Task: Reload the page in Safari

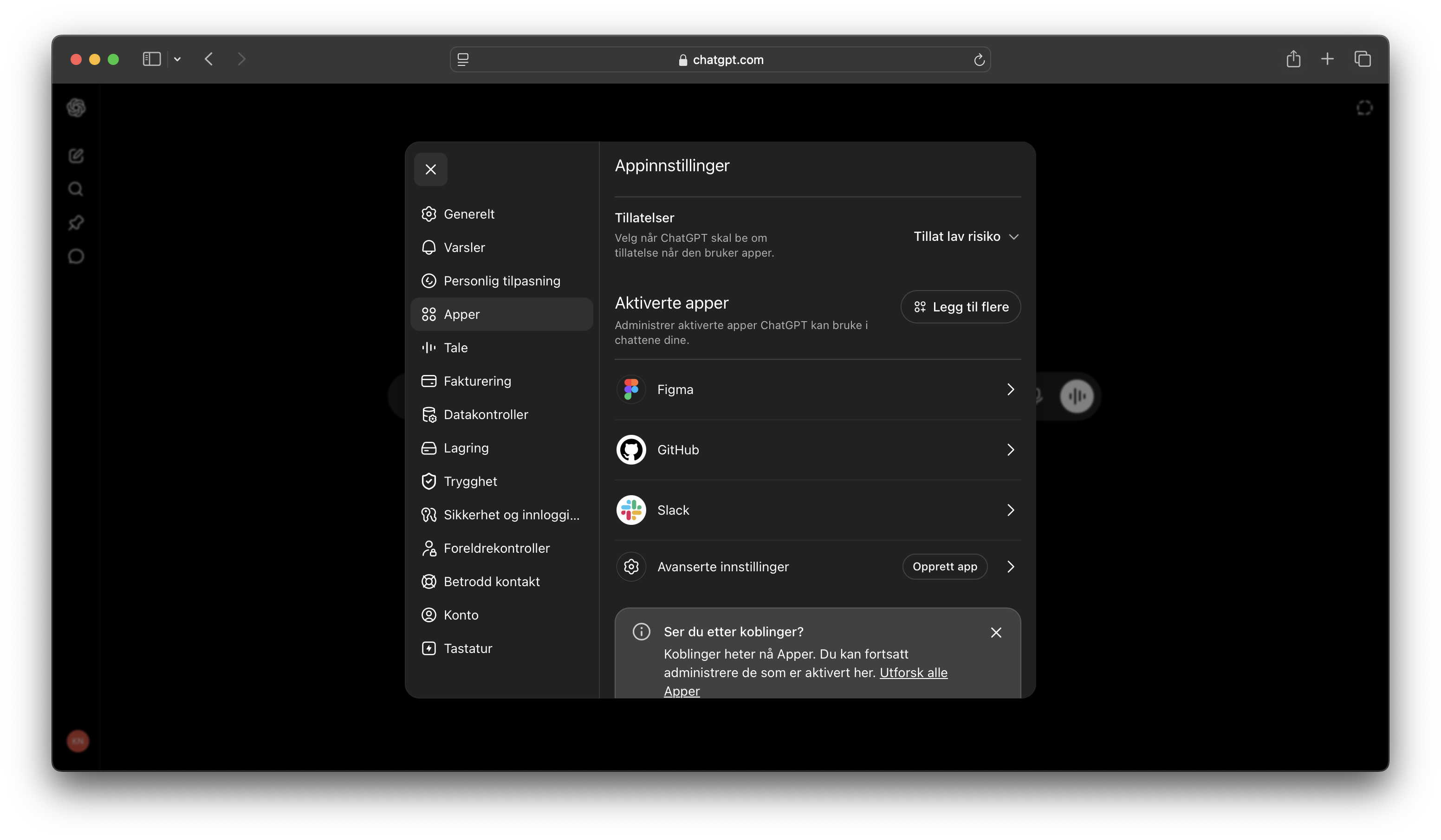Action: point(979,59)
